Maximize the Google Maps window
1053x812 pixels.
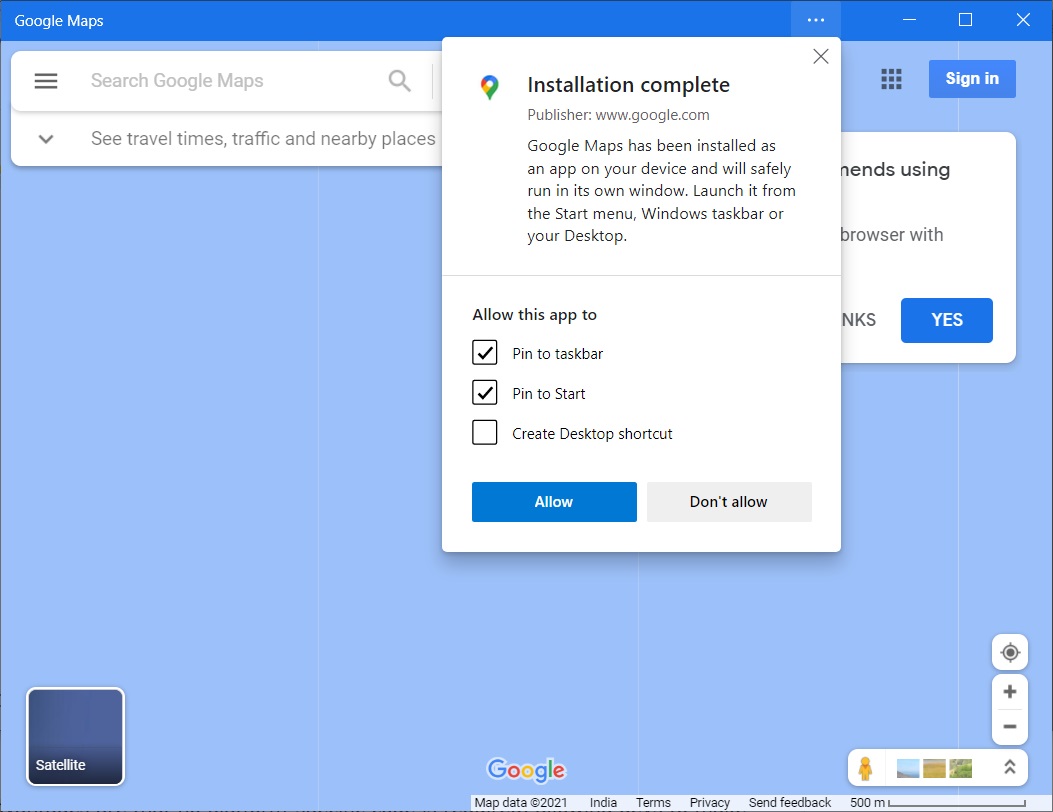click(x=965, y=20)
